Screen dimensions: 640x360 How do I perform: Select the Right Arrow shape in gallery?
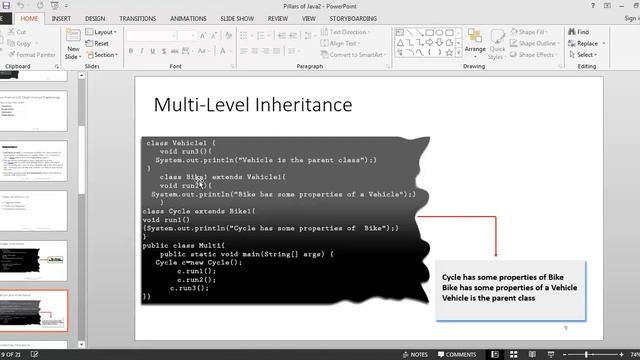[429, 42]
